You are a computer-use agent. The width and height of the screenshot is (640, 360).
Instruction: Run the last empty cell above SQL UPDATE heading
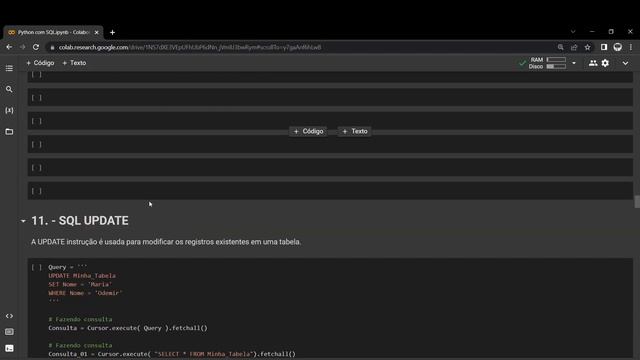37,191
